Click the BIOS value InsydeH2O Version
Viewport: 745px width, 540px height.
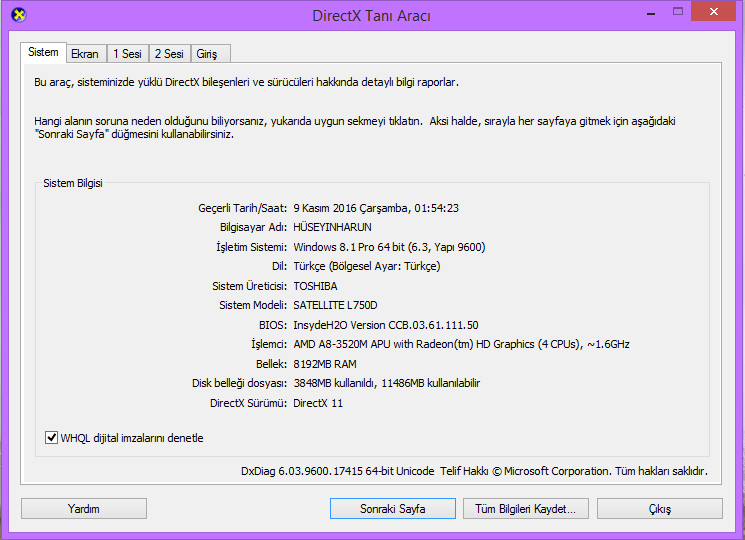[339, 325]
